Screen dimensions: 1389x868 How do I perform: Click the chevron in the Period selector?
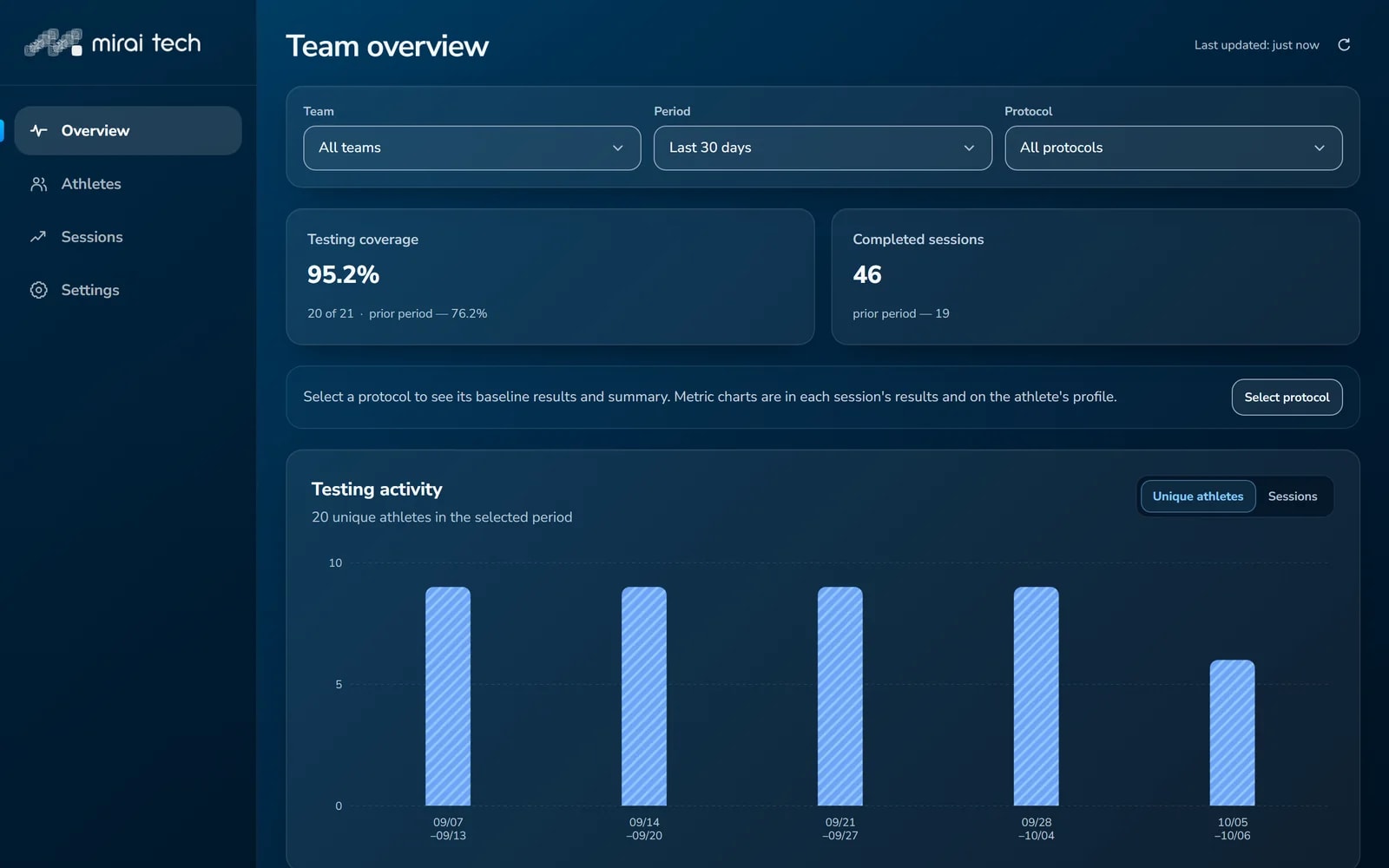[x=969, y=148]
